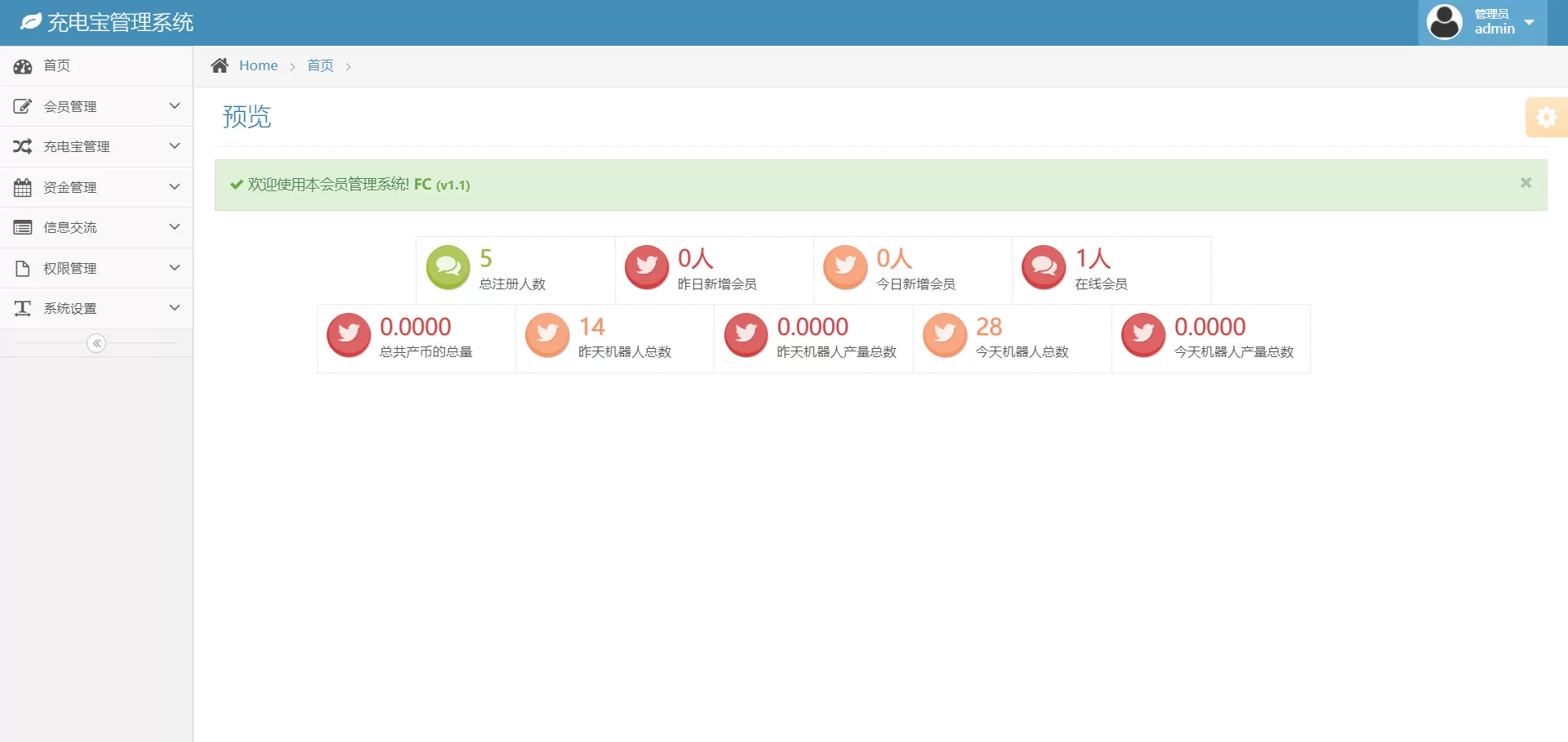Click the 今日新增会员 label
1568x742 pixels.
coord(915,284)
